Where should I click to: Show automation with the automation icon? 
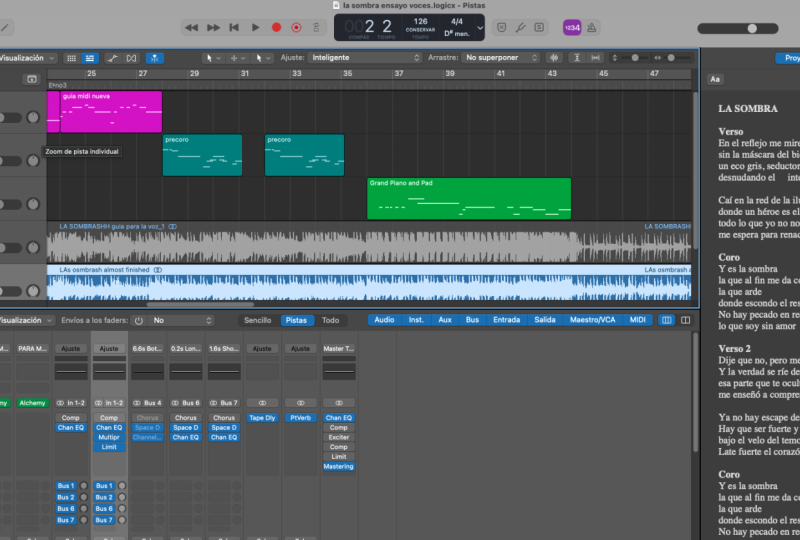(112, 58)
